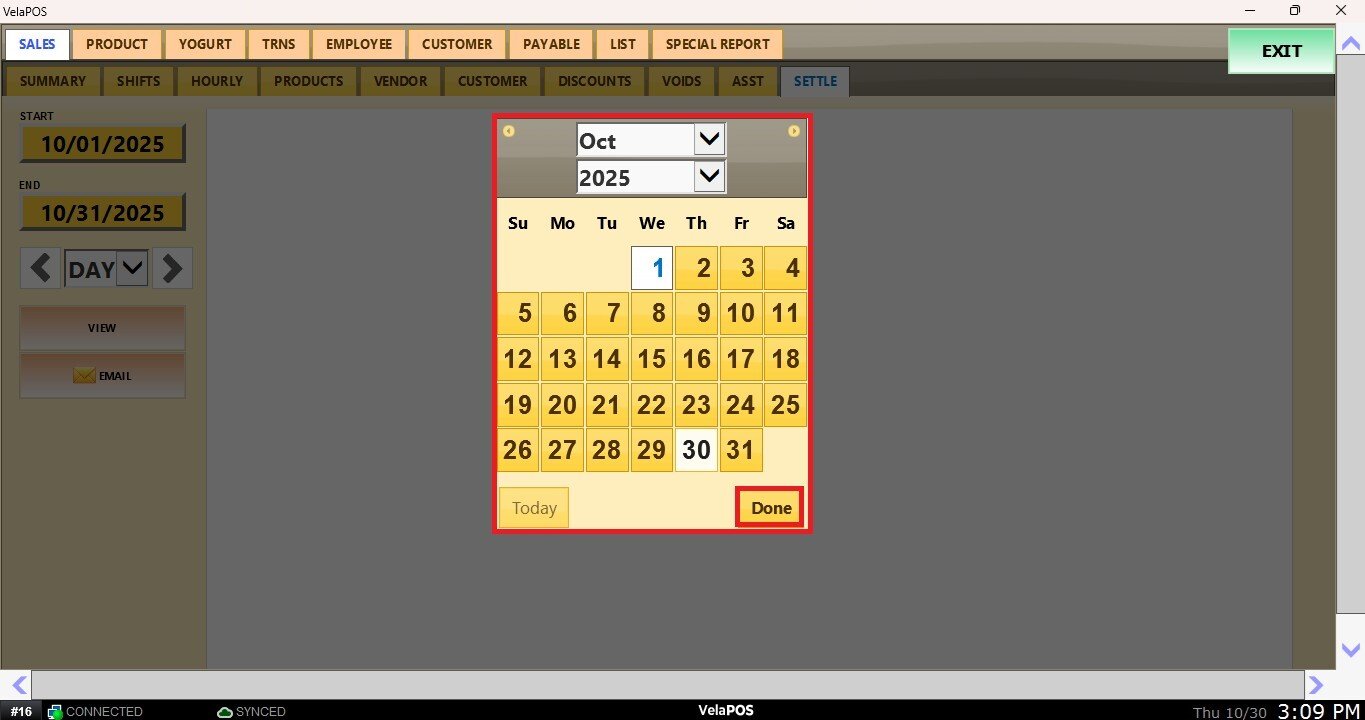Image resolution: width=1365 pixels, height=720 pixels.
Task: Click the END date field 10/31/2025
Action: click(x=102, y=213)
